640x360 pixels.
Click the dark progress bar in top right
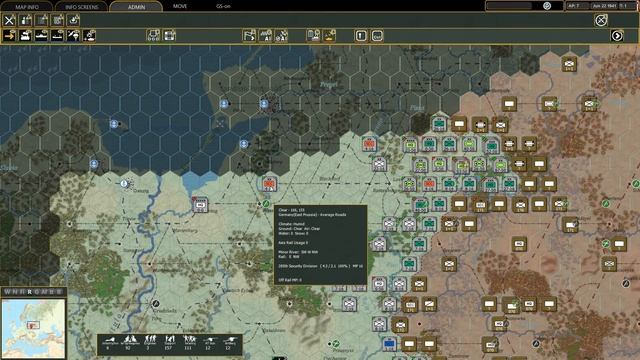pos(509,6)
